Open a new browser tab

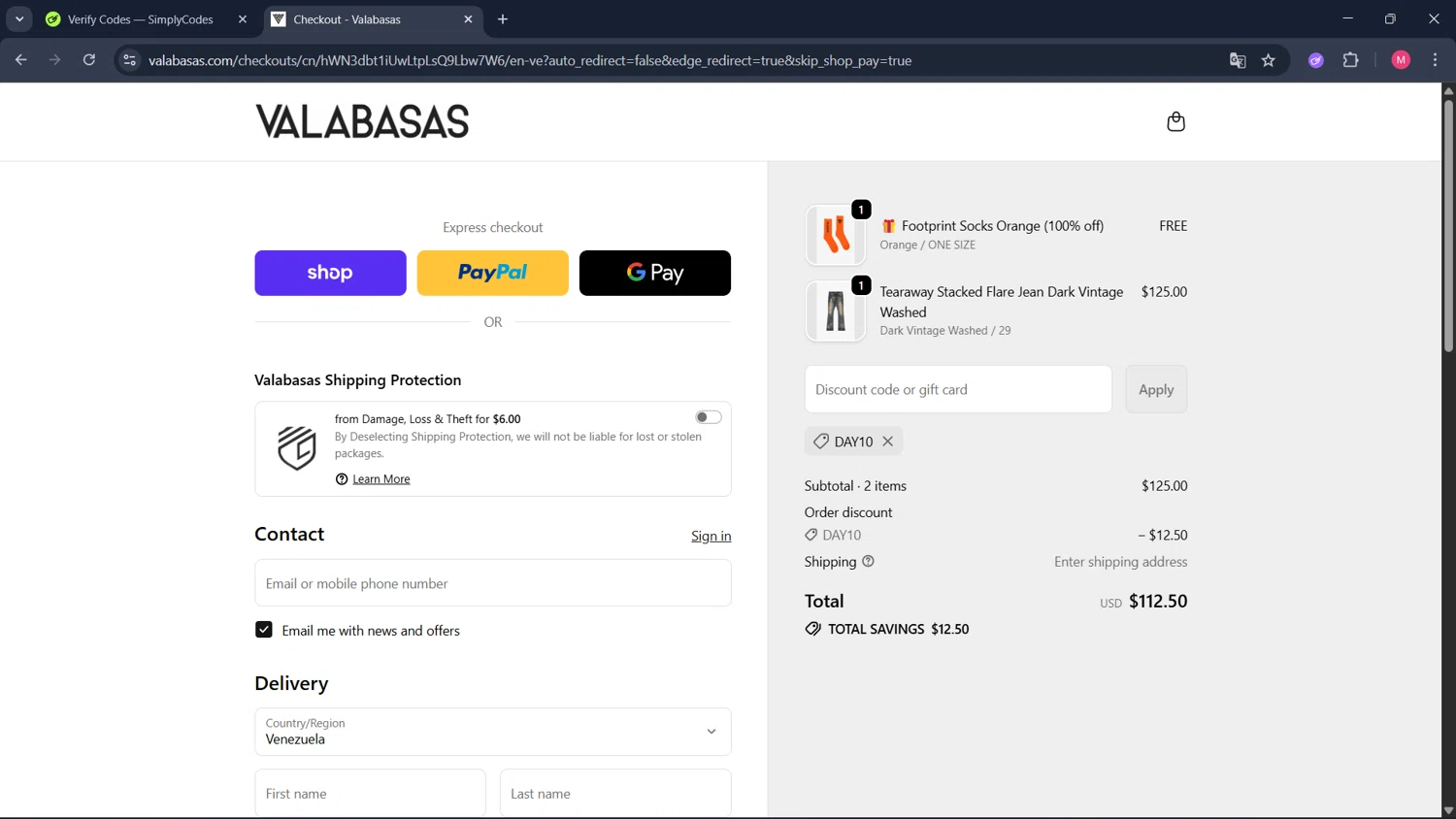[x=503, y=19]
